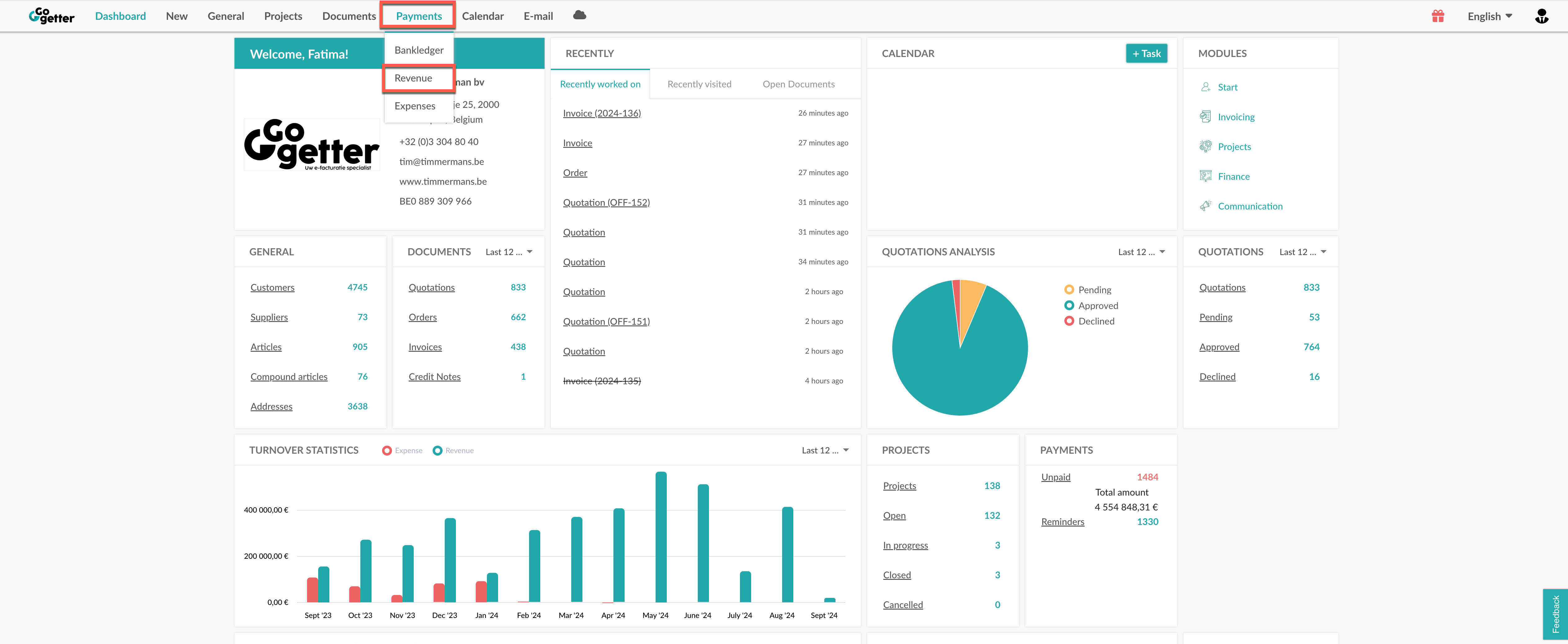Open Quotation (OFF-152) link
Screen dimensions: 1568x644
tap(606, 202)
